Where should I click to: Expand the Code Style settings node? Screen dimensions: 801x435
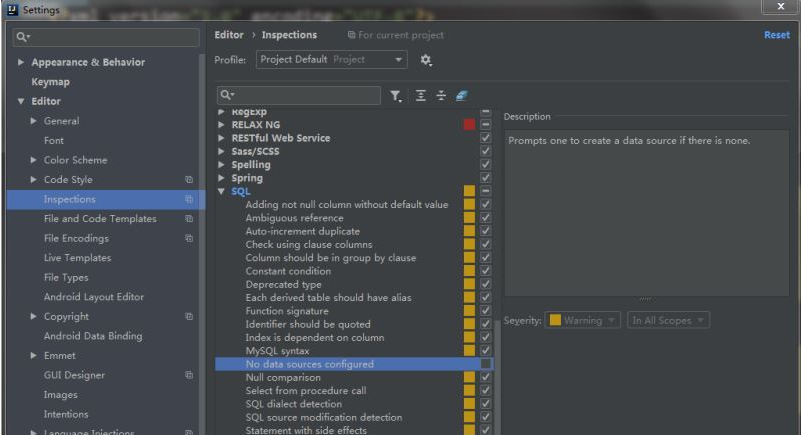point(33,179)
